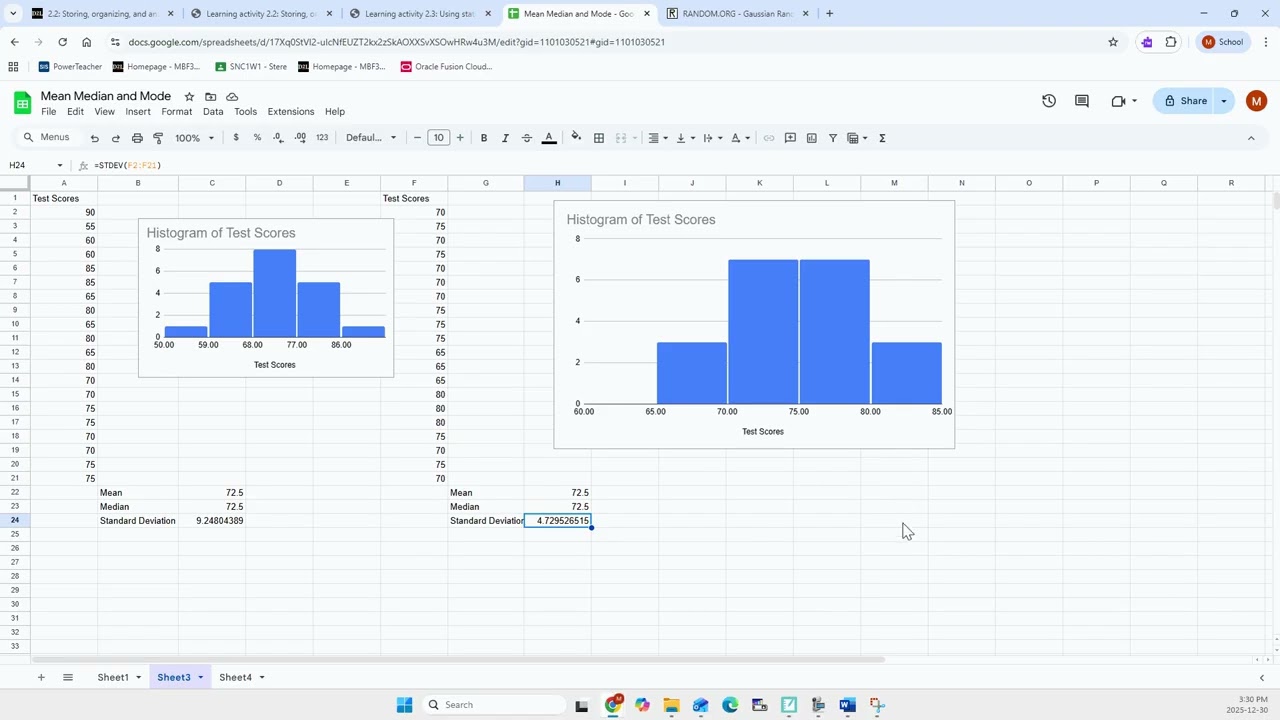Bookmark this page star icon
The image size is (1280, 720).
tap(1113, 42)
